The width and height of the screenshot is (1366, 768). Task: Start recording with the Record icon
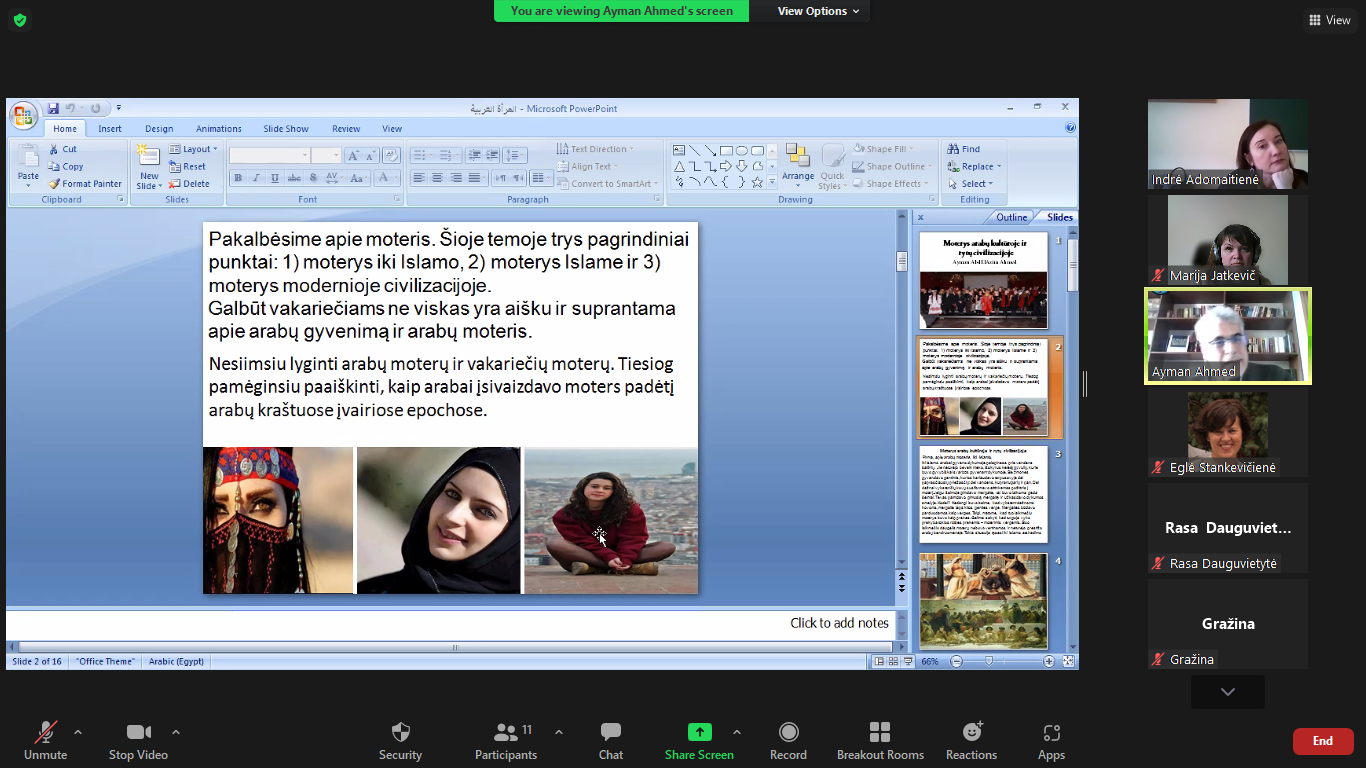pos(788,733)
